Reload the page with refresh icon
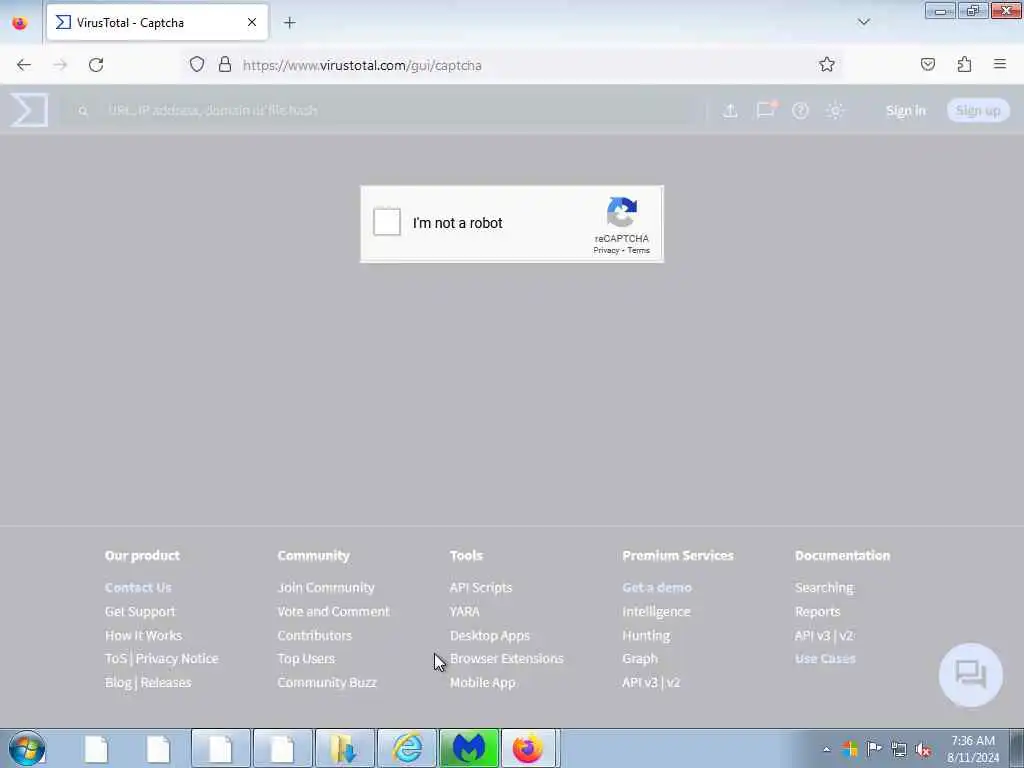 (x=96, y=65)
